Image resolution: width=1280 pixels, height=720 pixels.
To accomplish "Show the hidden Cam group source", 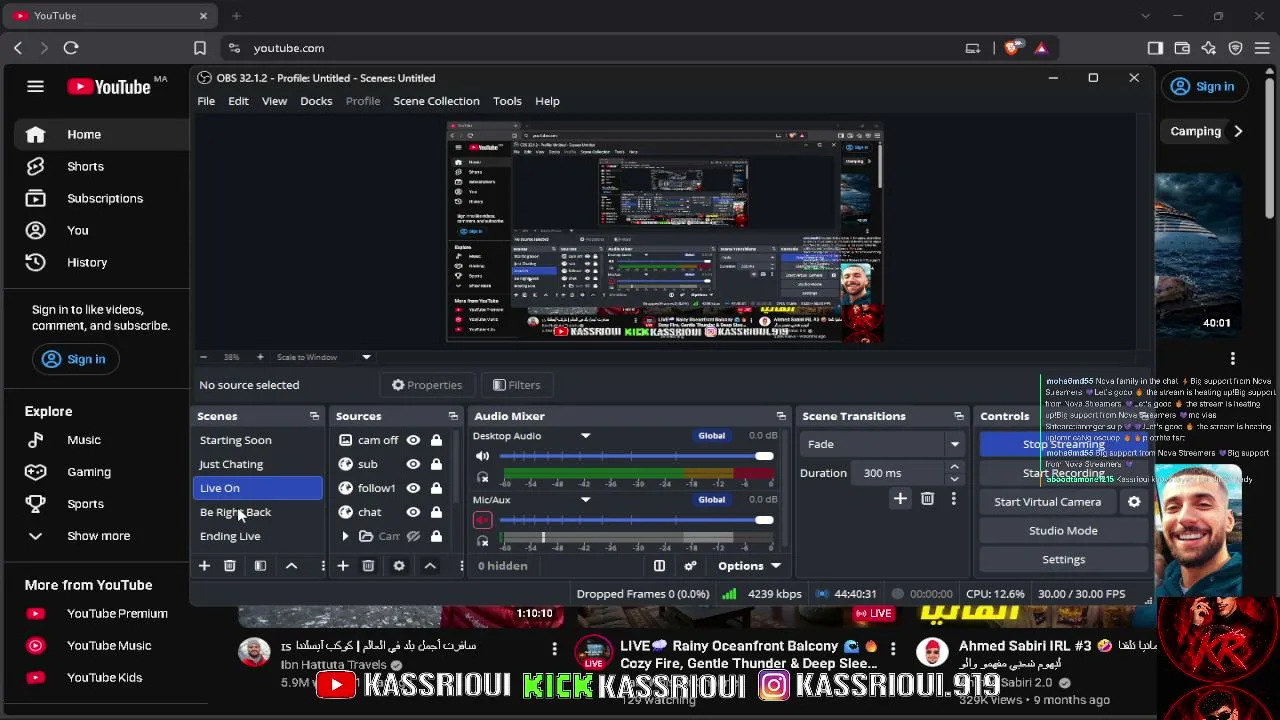I will point(413,536).
